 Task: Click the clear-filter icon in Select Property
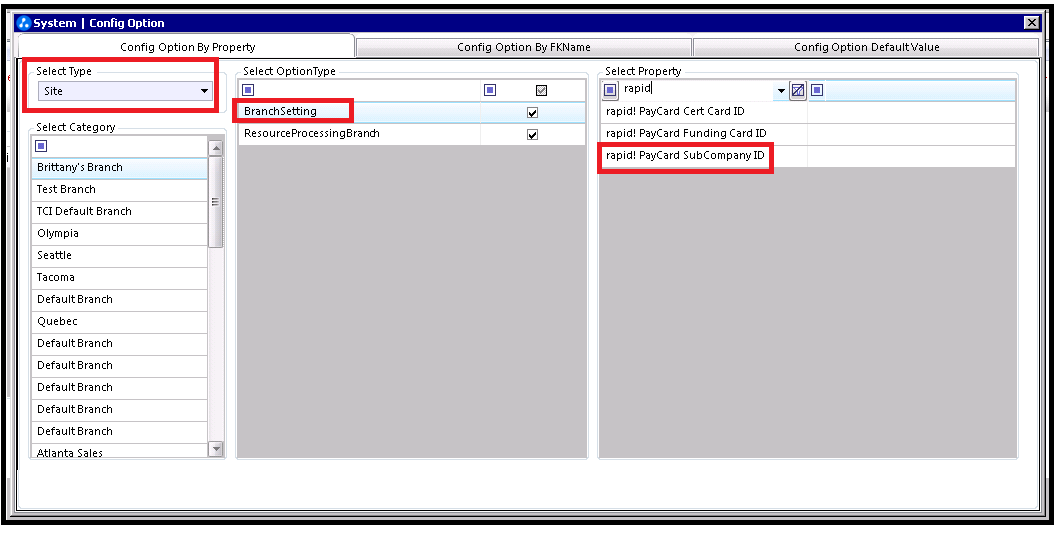tap(797, 90)
